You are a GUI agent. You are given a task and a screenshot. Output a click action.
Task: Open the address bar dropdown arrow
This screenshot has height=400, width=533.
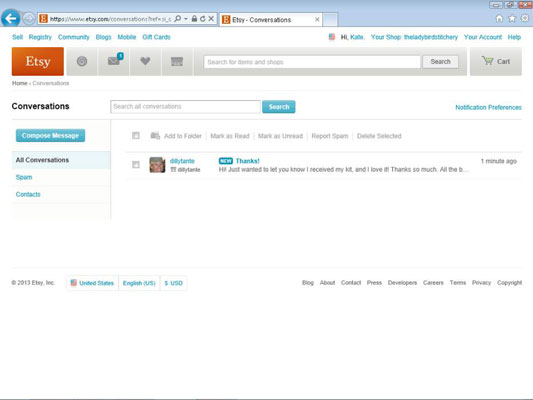coord(186,19)
